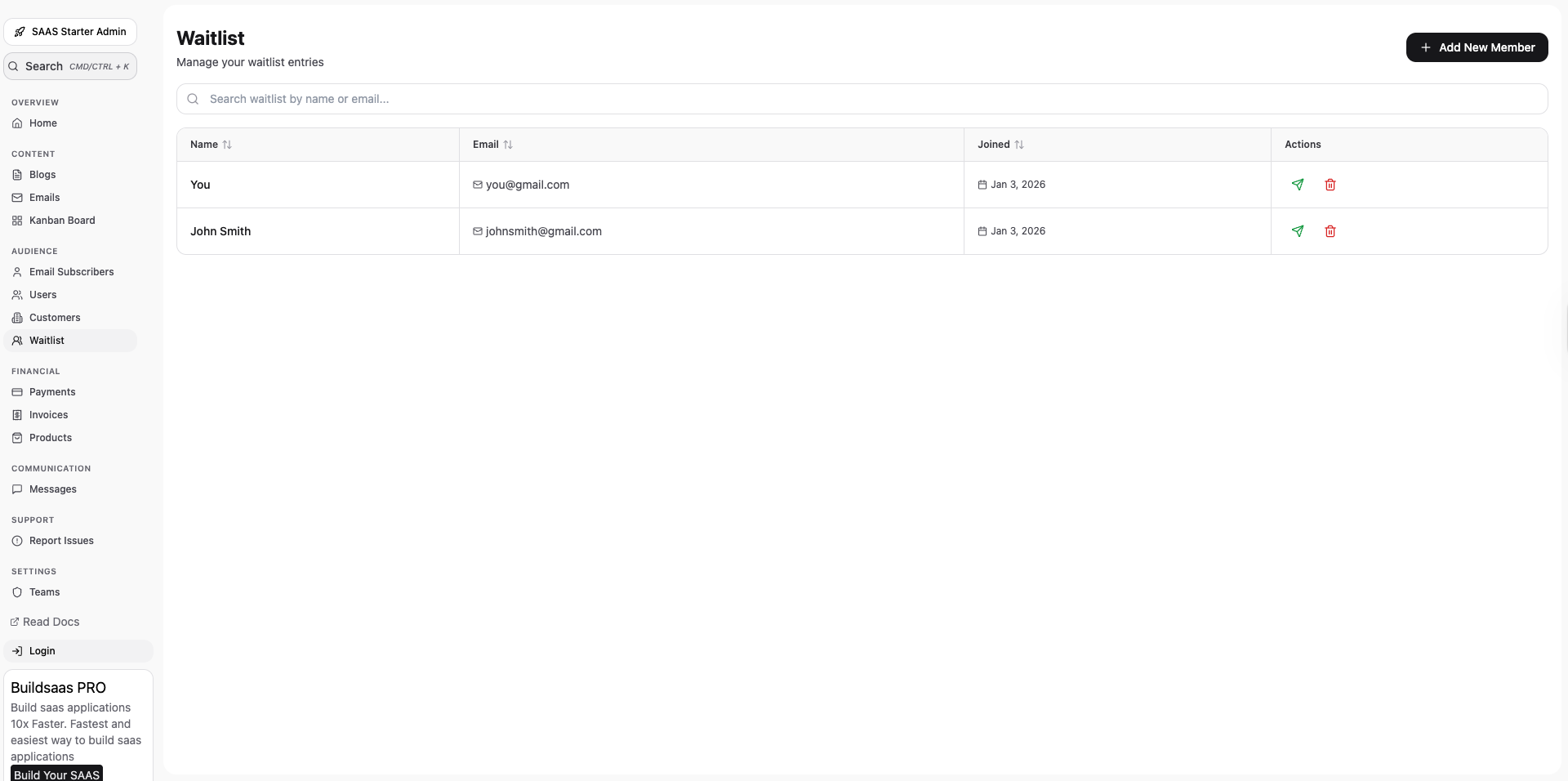Click Build Your SAAS button

pyautogui.click(x=56, y=774)
